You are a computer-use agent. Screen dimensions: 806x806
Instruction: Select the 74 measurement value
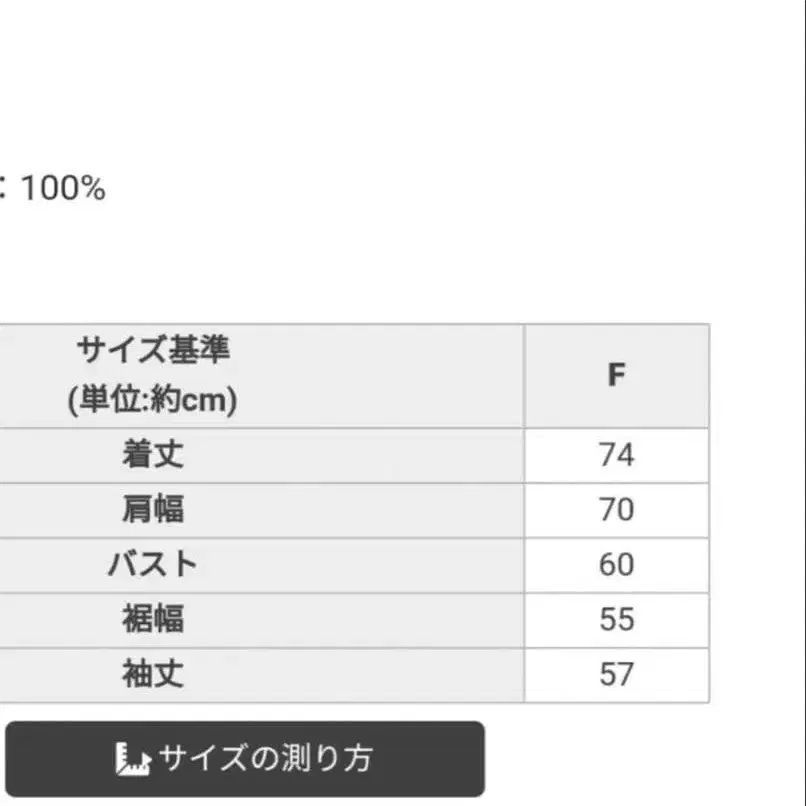point(617,455)
